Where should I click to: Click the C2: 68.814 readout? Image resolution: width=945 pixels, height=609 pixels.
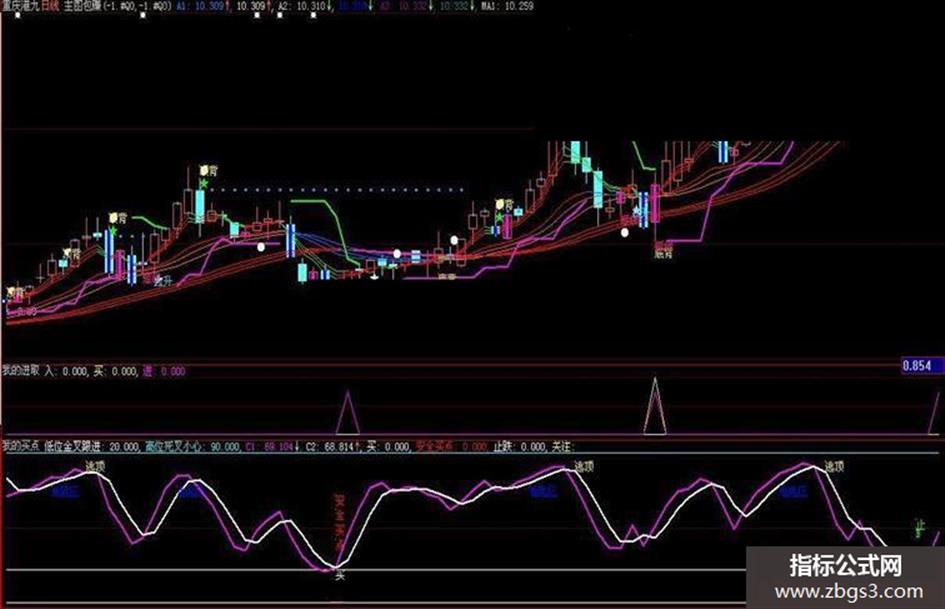point(332,447)
